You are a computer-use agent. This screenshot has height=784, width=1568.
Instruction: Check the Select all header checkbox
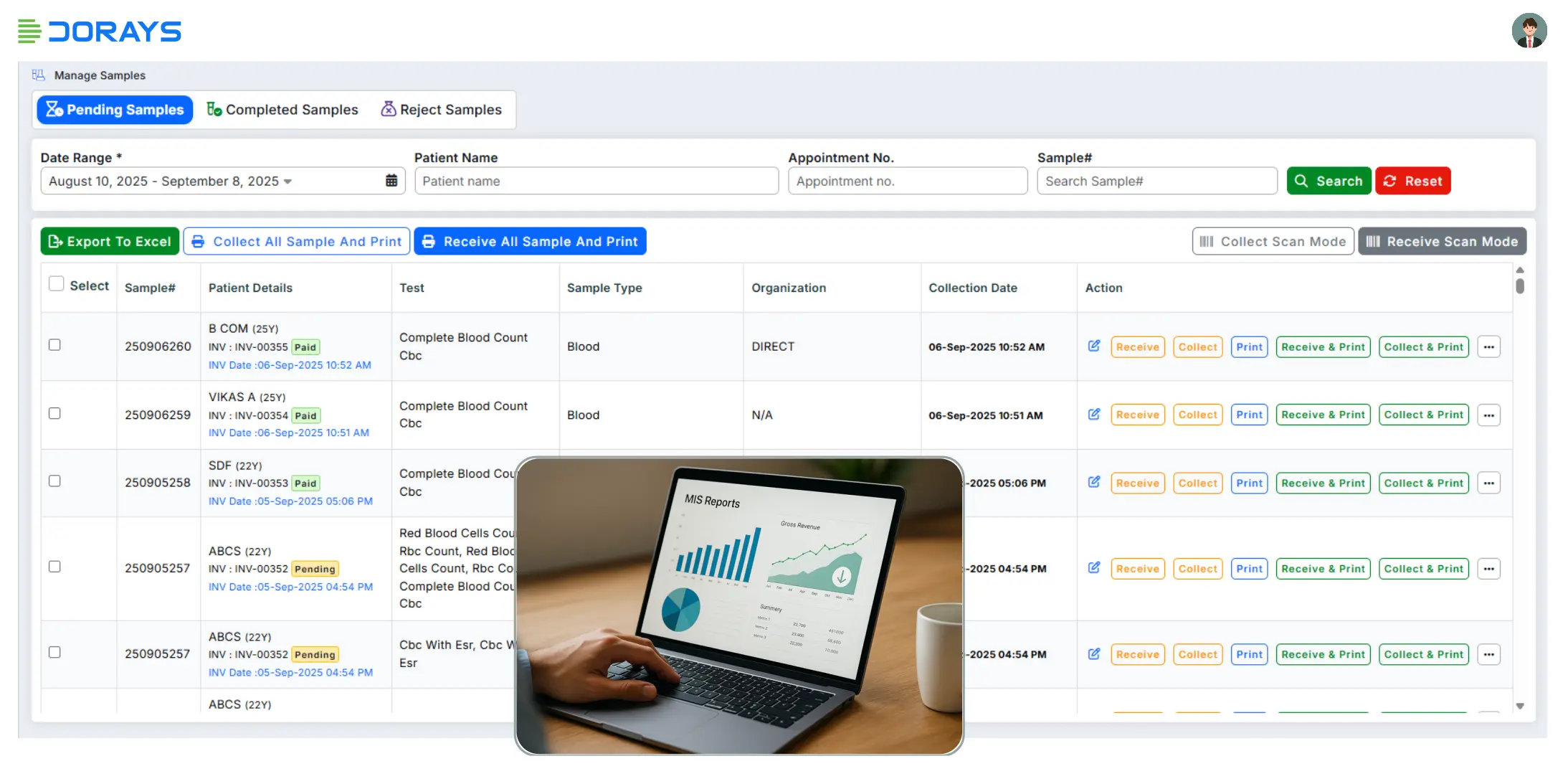(57, 284)
